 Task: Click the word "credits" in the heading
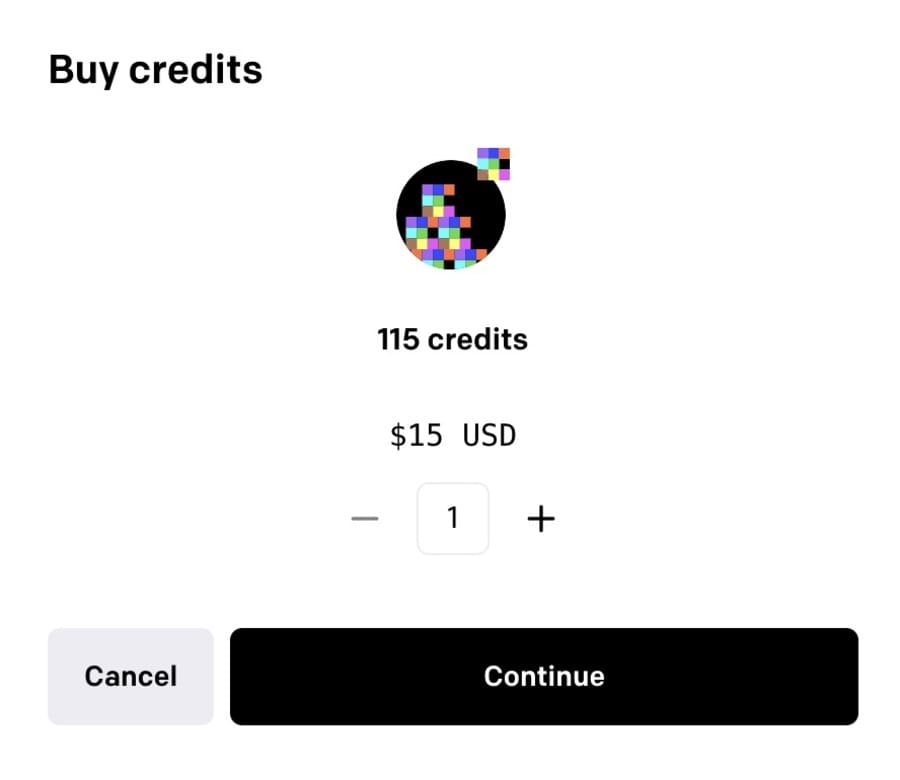pyautogui.click(x=196, y=70)
